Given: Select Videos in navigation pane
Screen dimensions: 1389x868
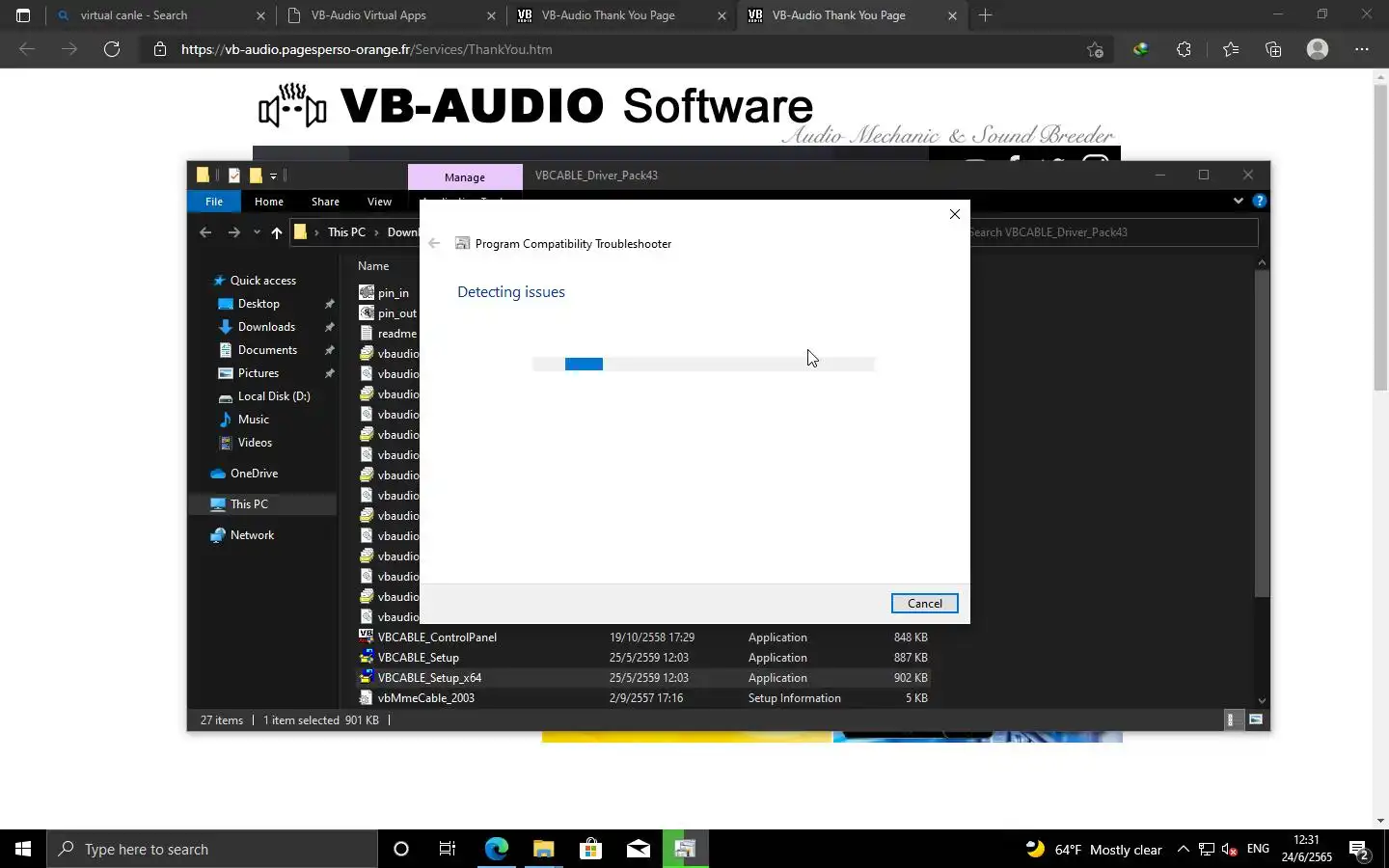Looking at the screenshot, I should coord(255,443).
